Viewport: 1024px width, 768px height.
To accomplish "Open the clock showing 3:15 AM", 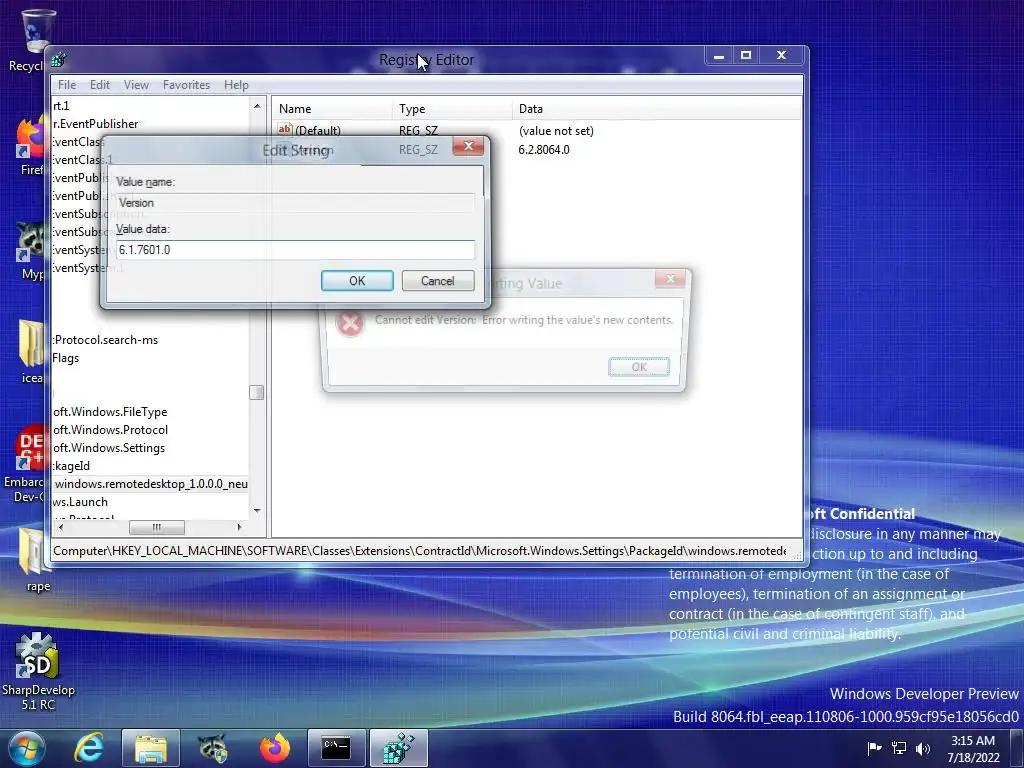I will coord(973,748).
